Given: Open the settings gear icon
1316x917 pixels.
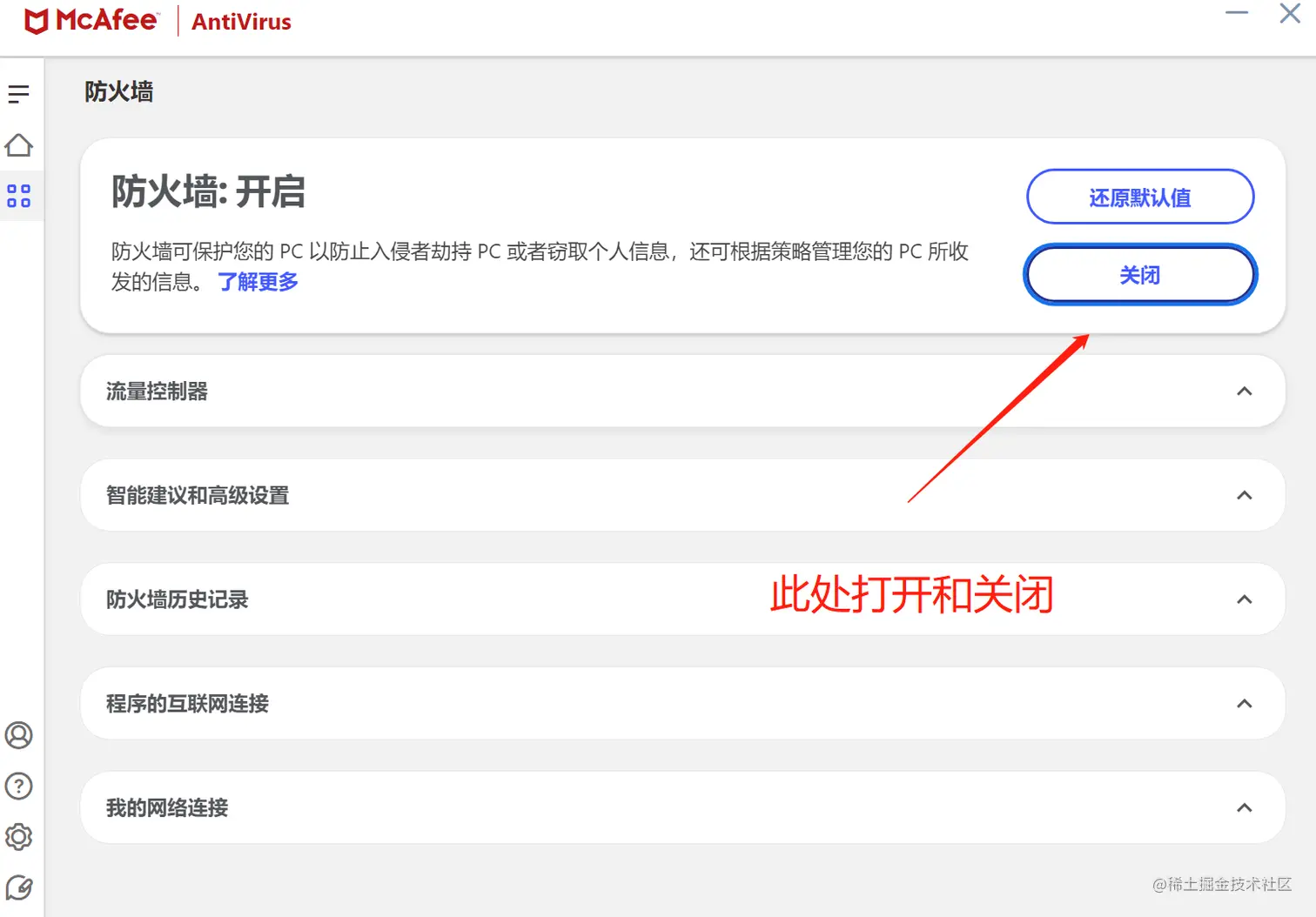Looking at the screenshot, I should (18, 837).
